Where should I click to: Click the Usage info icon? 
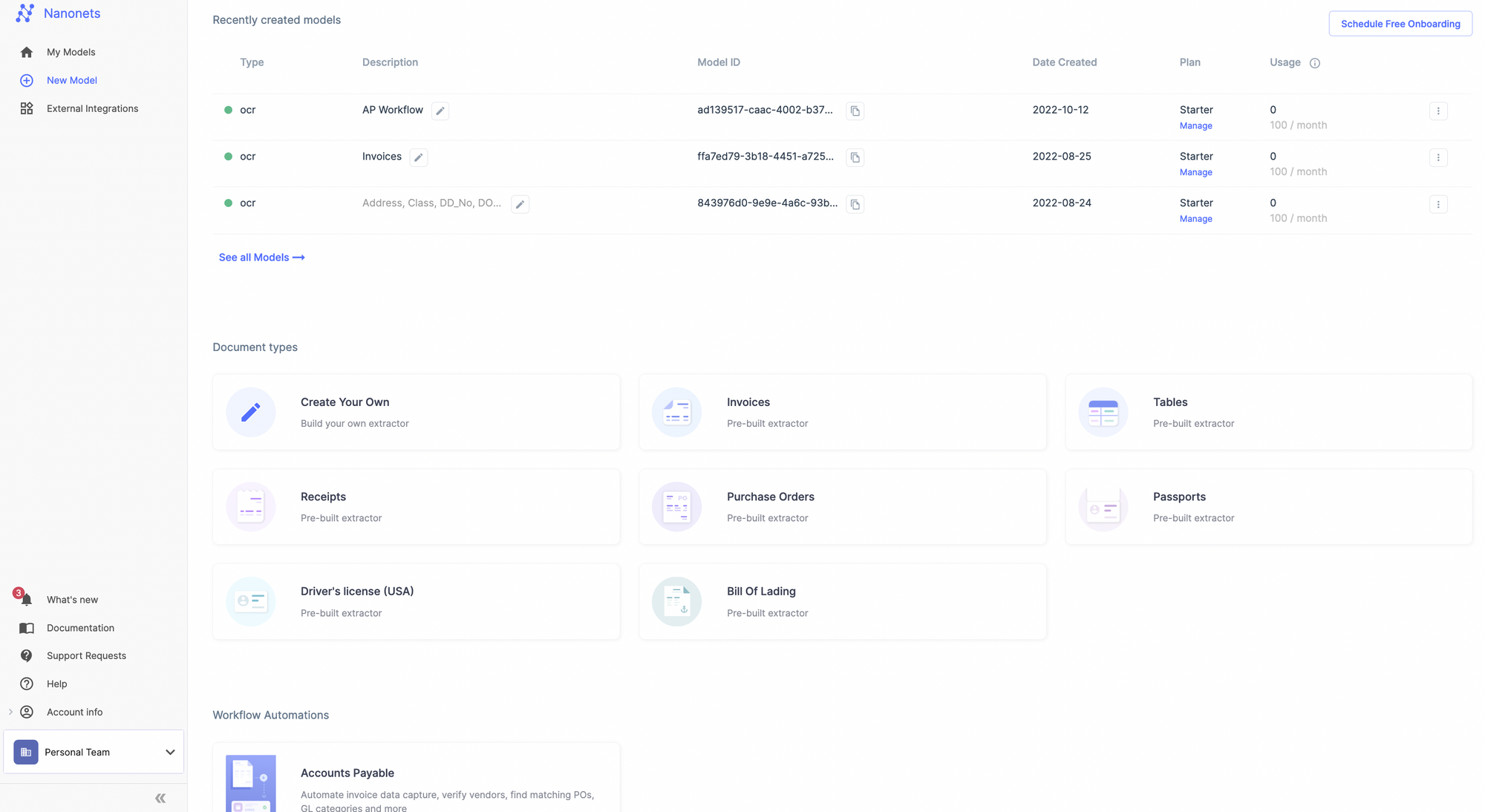click(x=1314, y=63)
